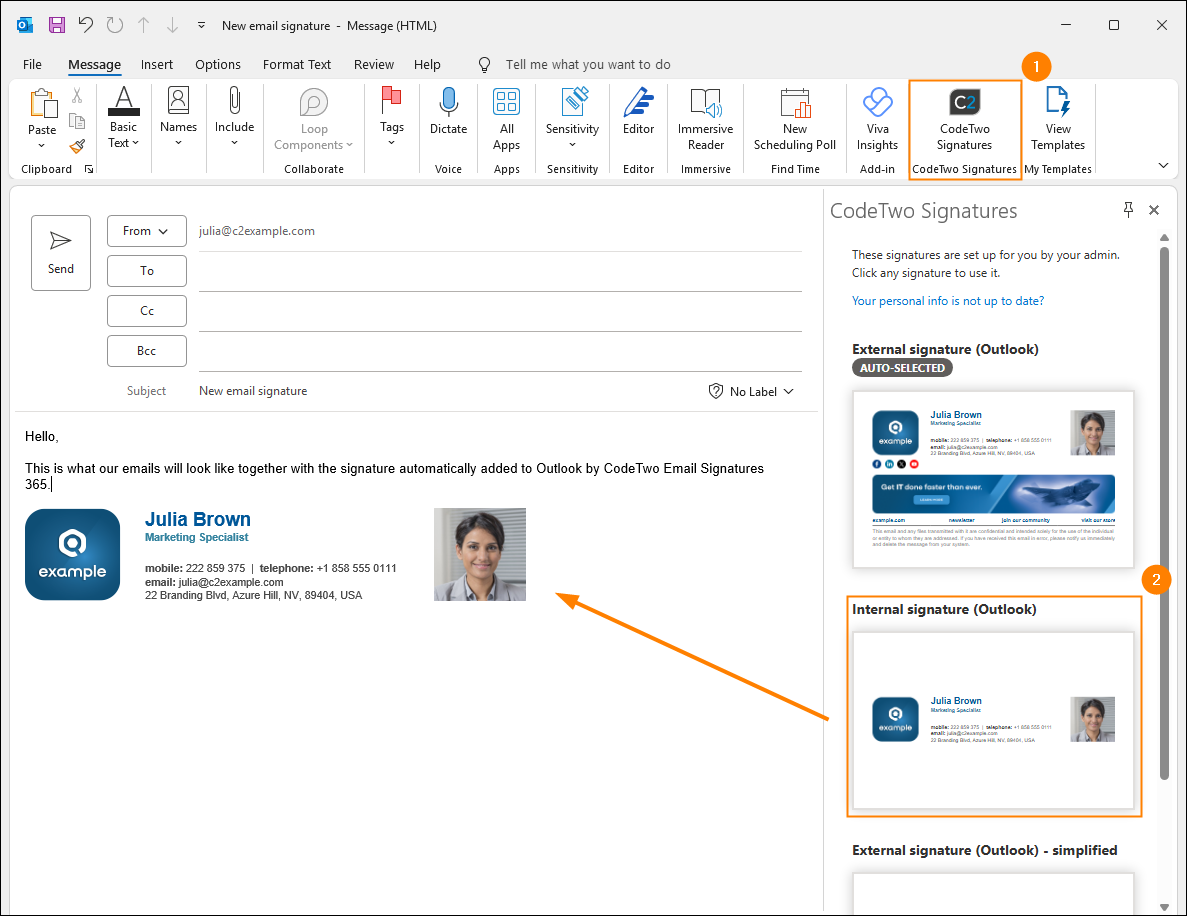The height and width of the screenshot is (916, 1187).
Task: Collapse the ribbon with the chevron
Action: click(x=1163, y=165)
